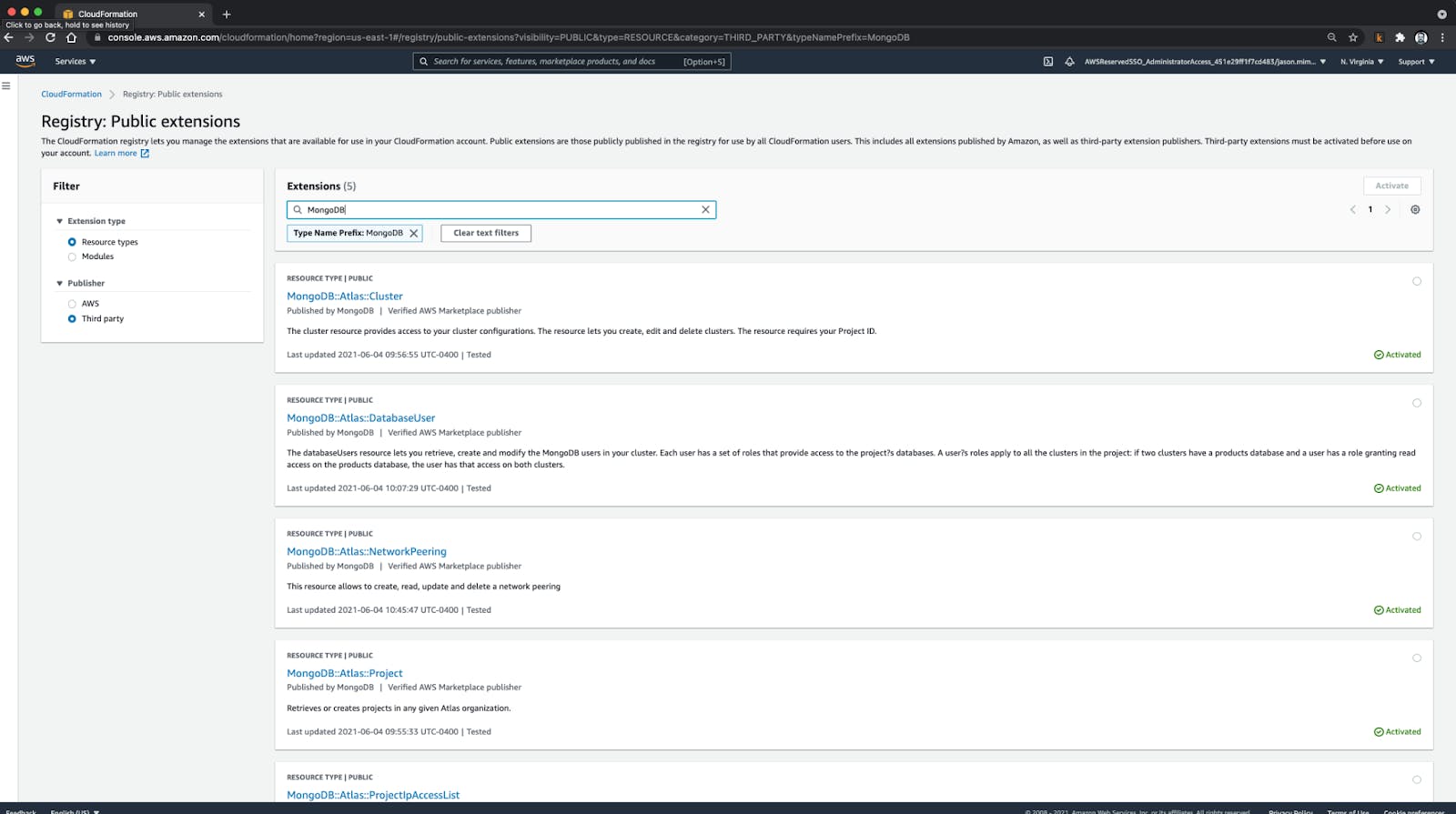This screenshot has width=1456, height=814.
Task: Click the search magnifier icon in extensions filter
Action: [298, 209]
